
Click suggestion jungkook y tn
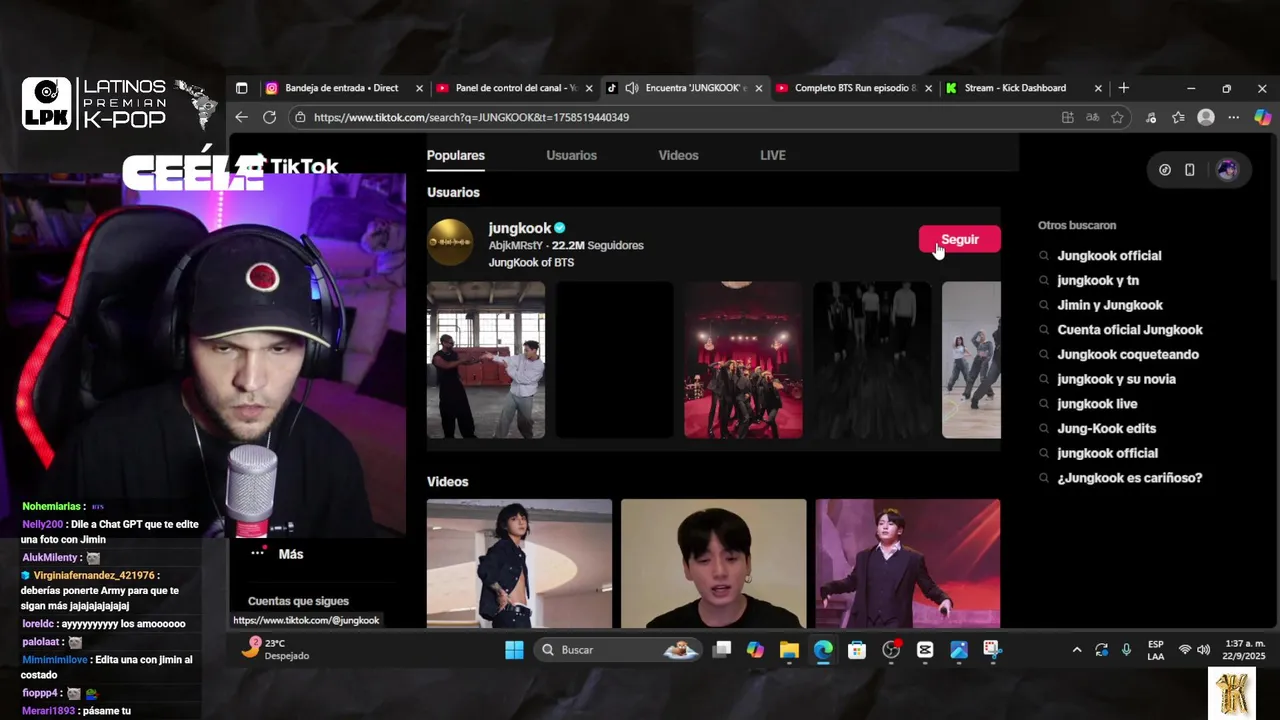coord(1098,281)
